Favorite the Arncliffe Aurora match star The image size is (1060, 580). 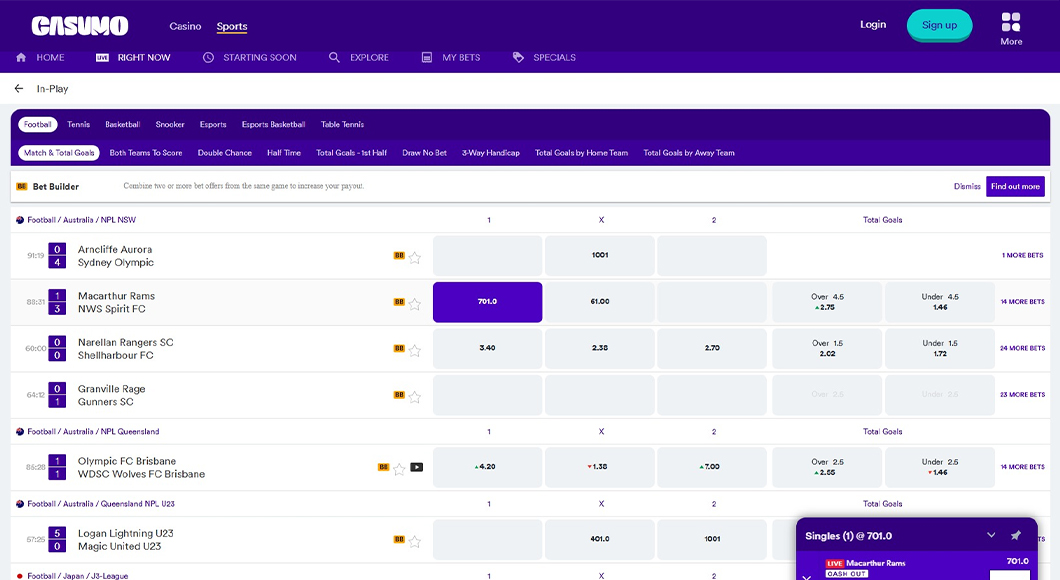click(414, 258)
